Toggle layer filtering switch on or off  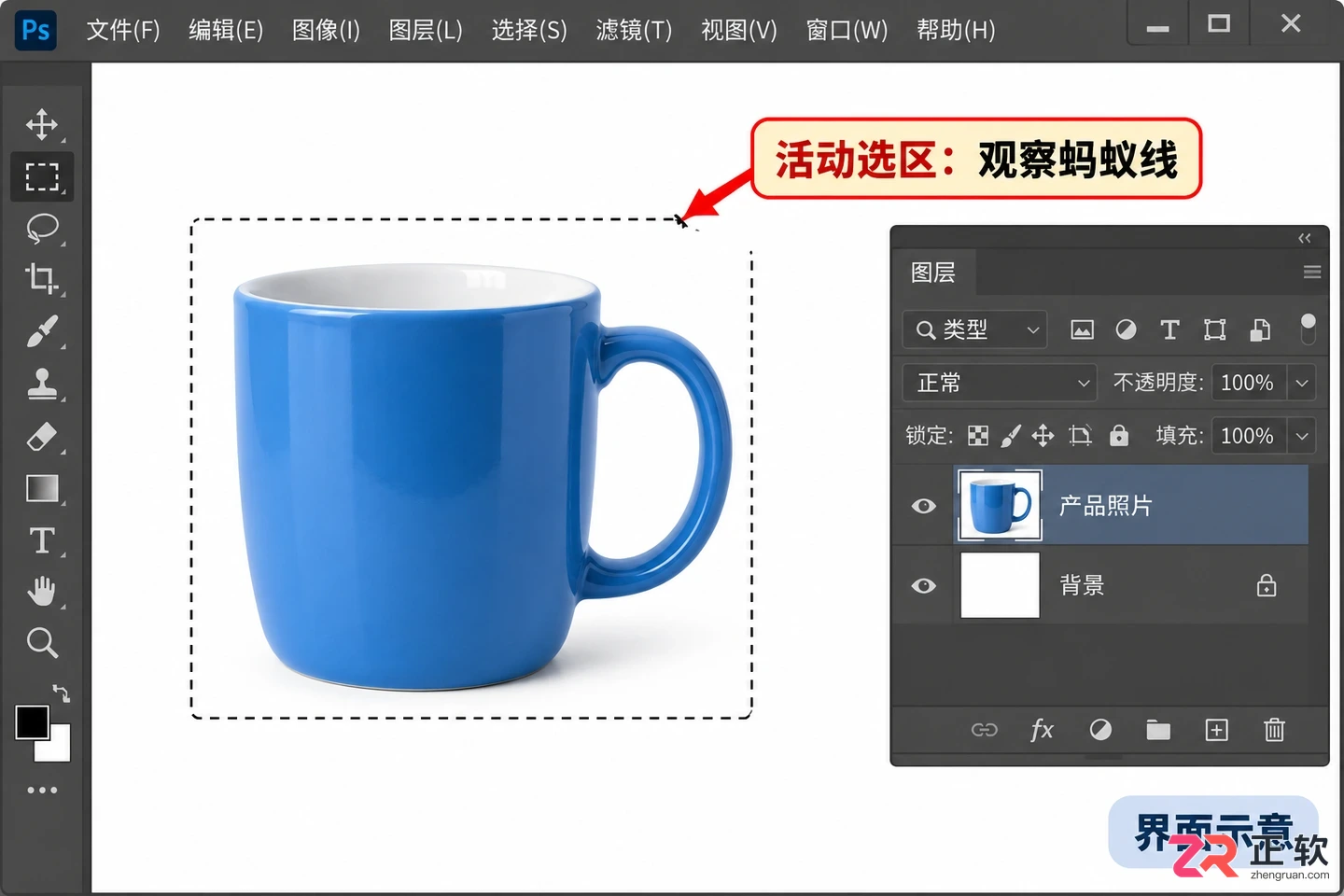tap(1308, 329)
